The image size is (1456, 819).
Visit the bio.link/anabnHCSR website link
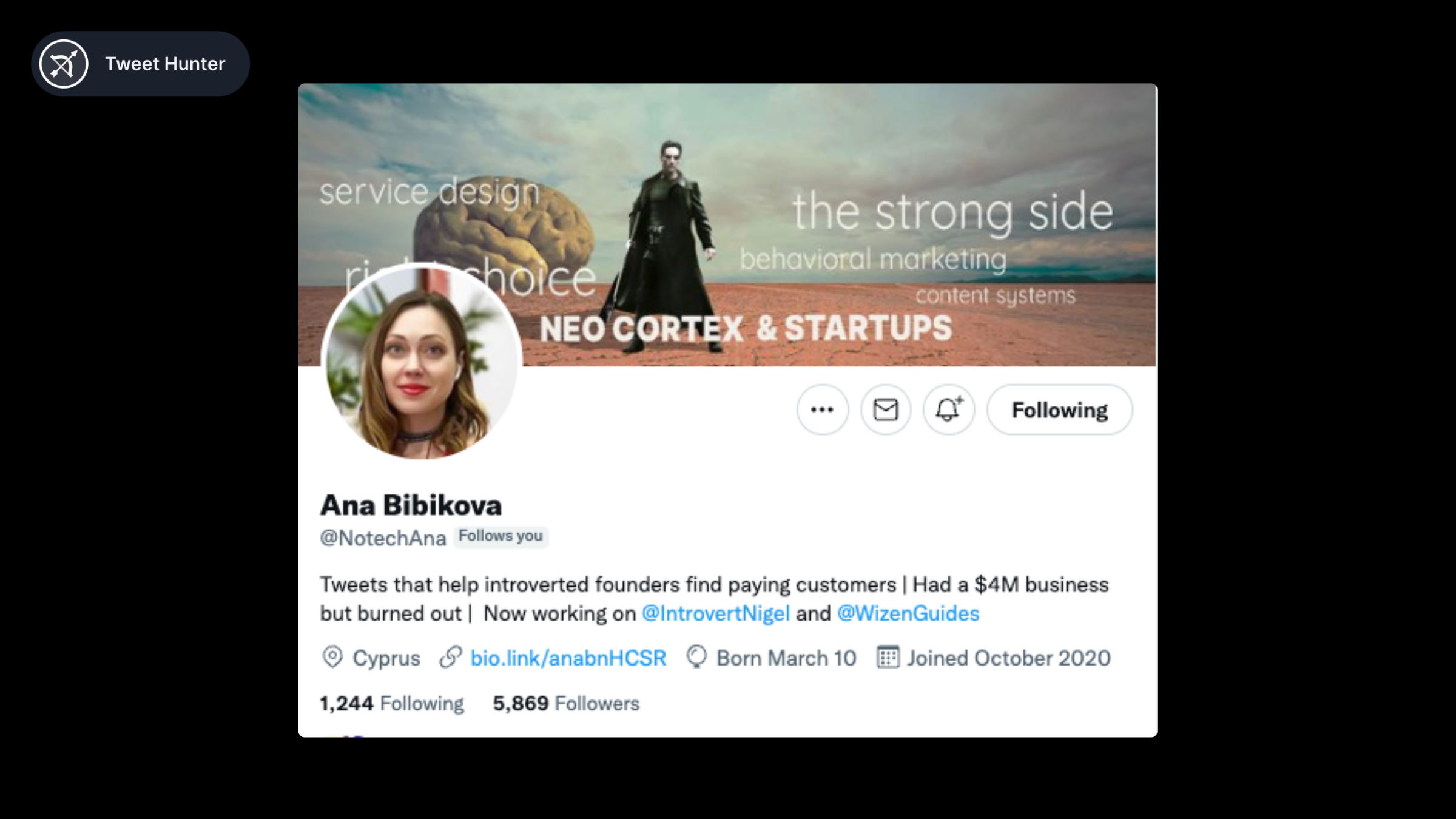[x=568, y=658]
